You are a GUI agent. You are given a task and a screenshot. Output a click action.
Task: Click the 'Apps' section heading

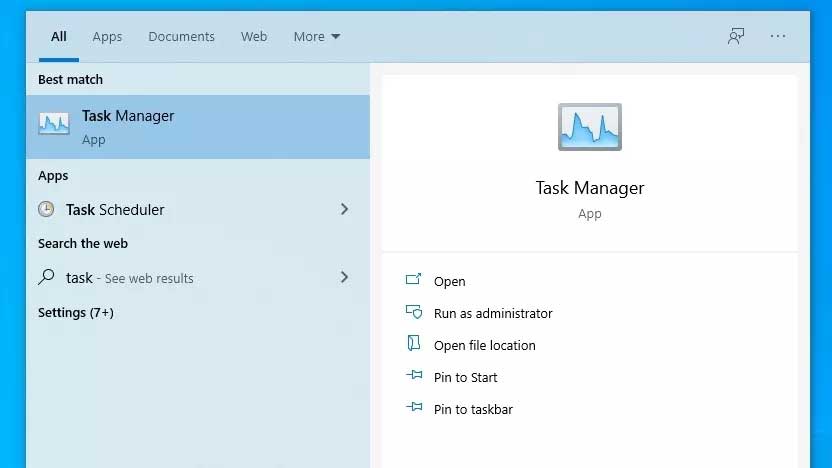tap(53, 176)
